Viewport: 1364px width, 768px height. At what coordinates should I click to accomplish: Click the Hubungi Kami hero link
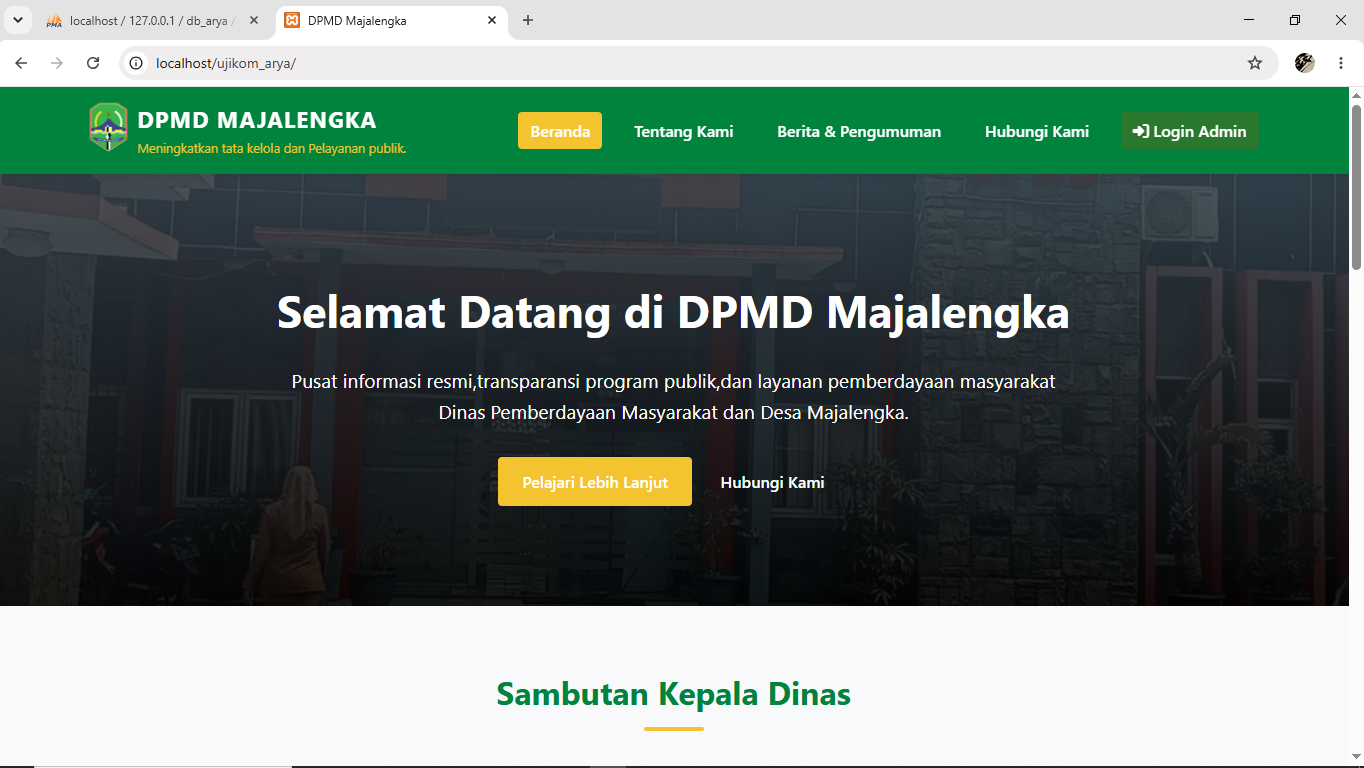click(x=772, y=482)
